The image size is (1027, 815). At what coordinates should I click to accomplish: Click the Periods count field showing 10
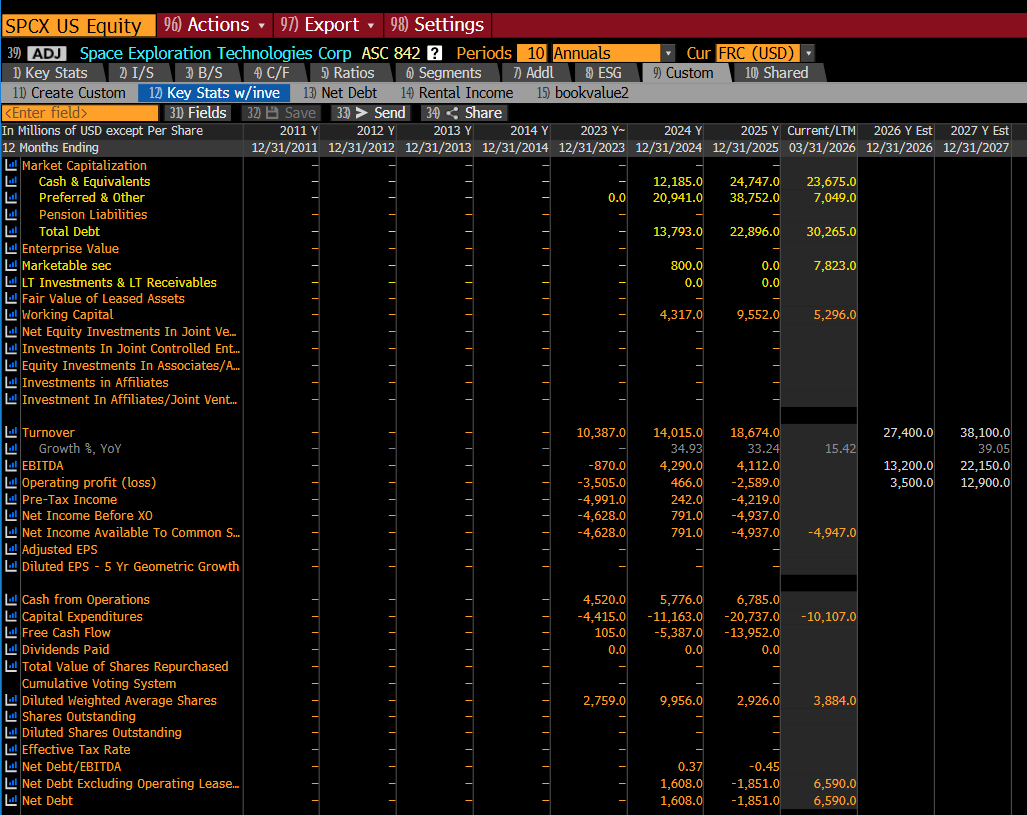[532, 53]
